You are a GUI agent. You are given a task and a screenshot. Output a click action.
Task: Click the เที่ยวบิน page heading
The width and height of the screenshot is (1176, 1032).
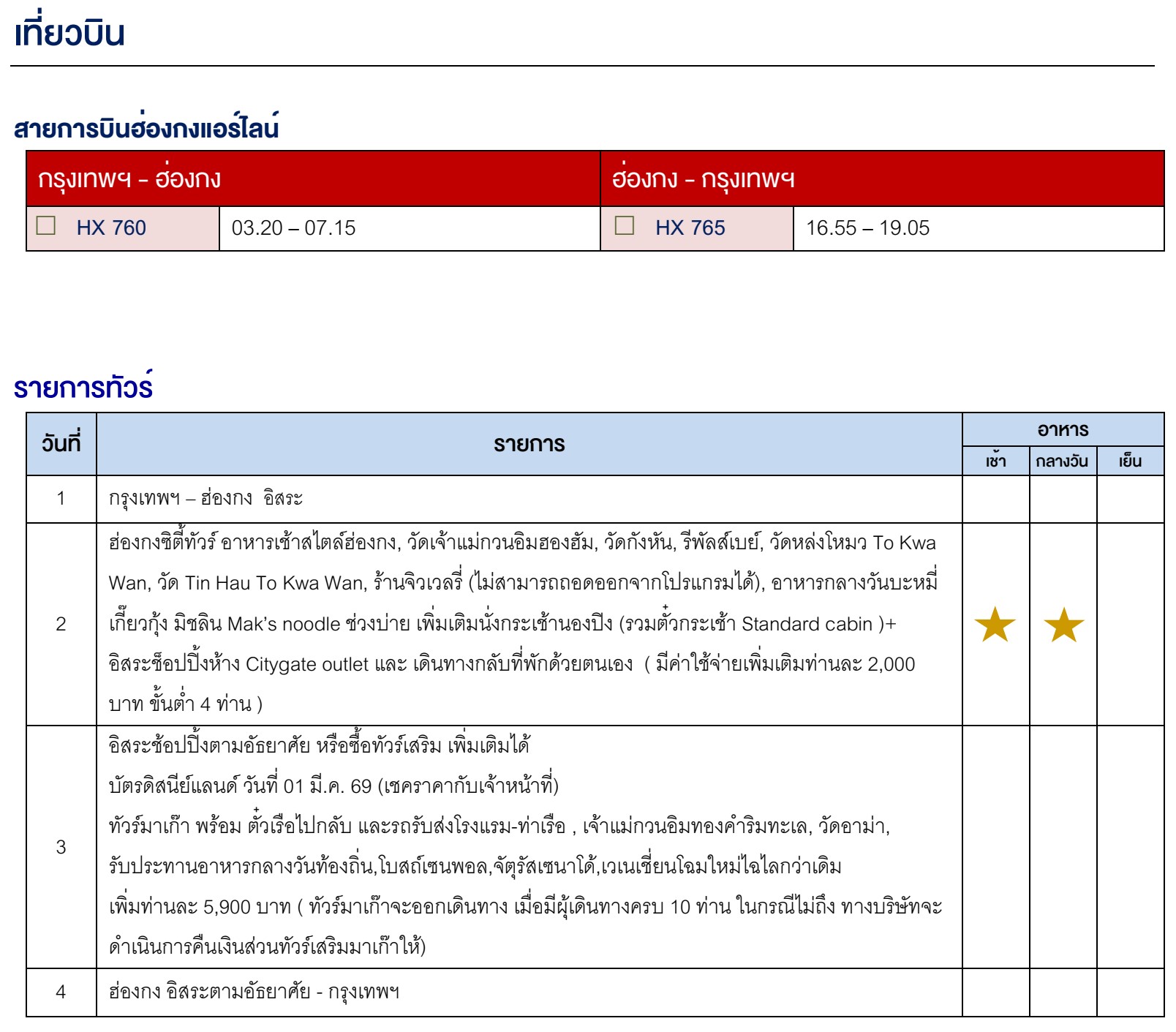coord(69,34)
